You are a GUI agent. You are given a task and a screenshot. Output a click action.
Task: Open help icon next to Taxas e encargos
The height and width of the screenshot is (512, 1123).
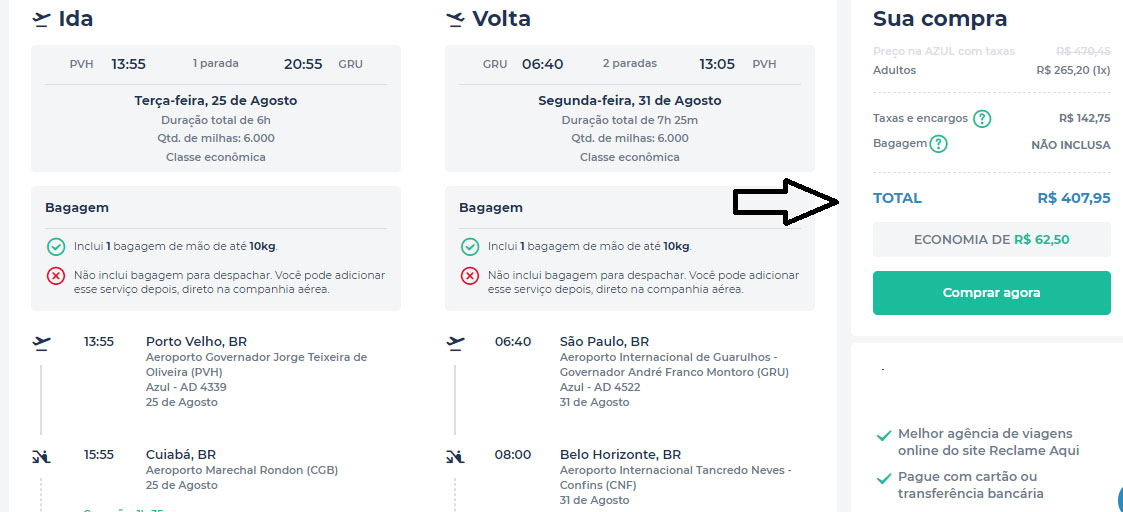point(982,119)
